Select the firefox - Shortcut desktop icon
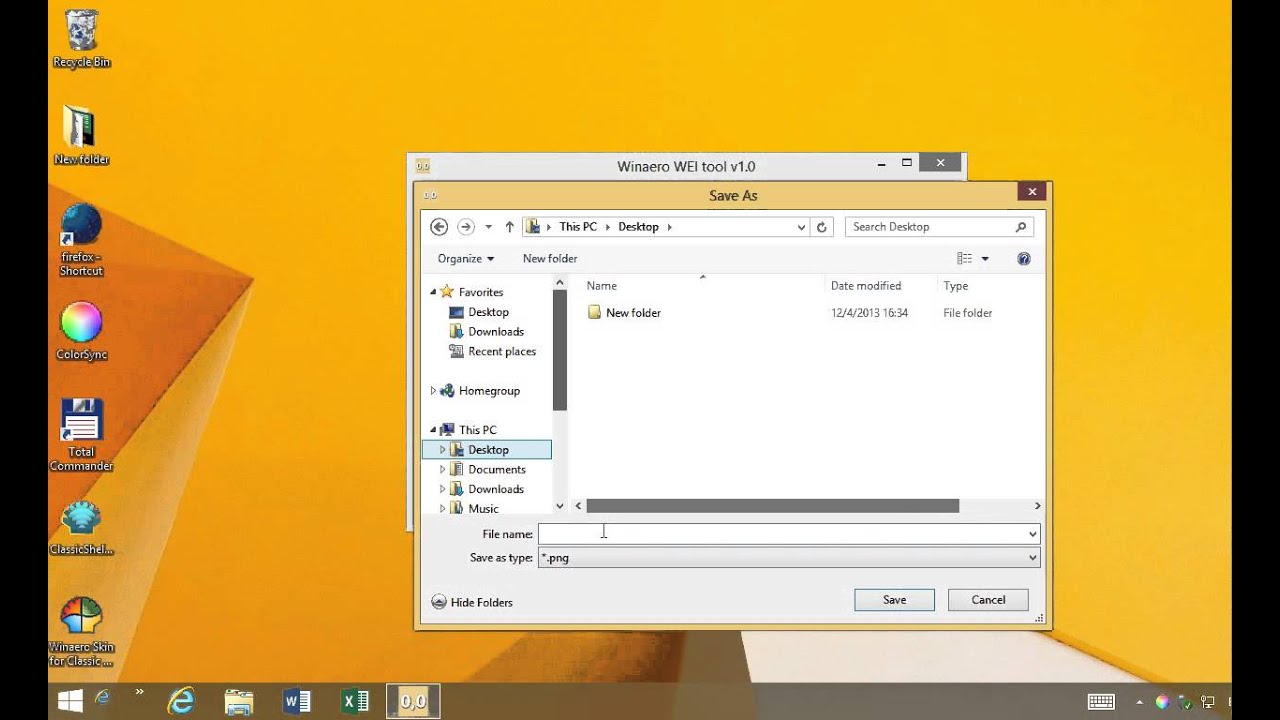 [x=81, y=240]
